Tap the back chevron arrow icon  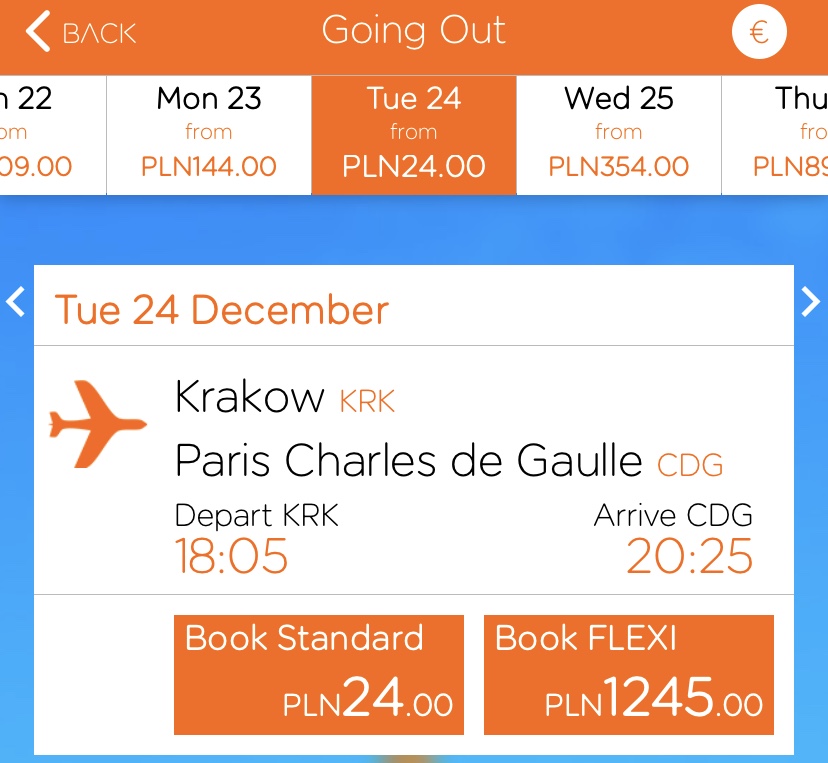click(38, 31)
